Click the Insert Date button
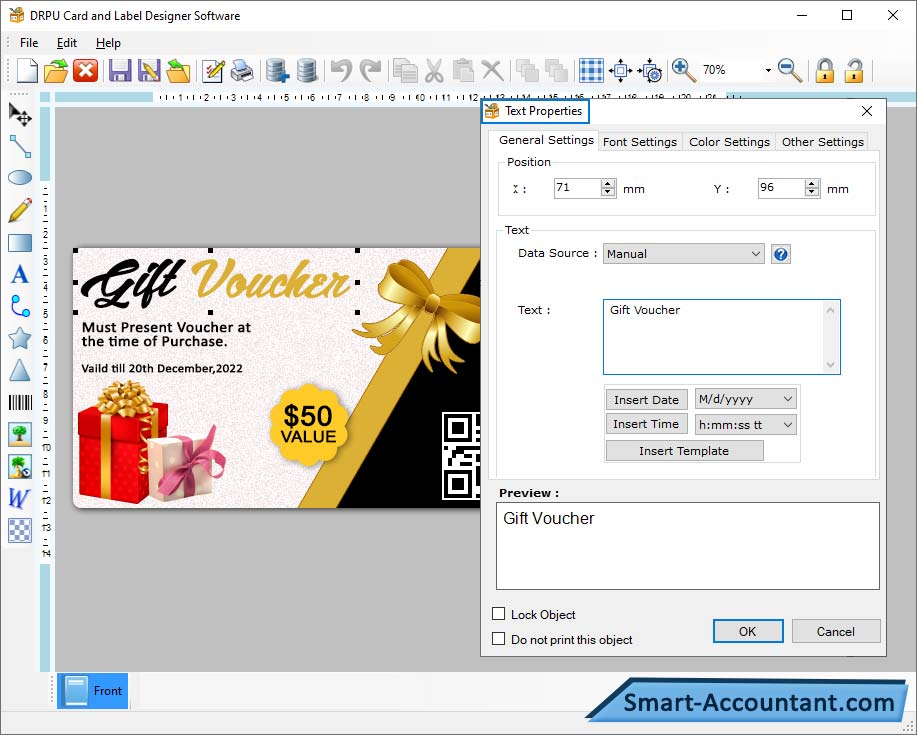The height and width of the screenshot is (735, 917). coord(646,400)
